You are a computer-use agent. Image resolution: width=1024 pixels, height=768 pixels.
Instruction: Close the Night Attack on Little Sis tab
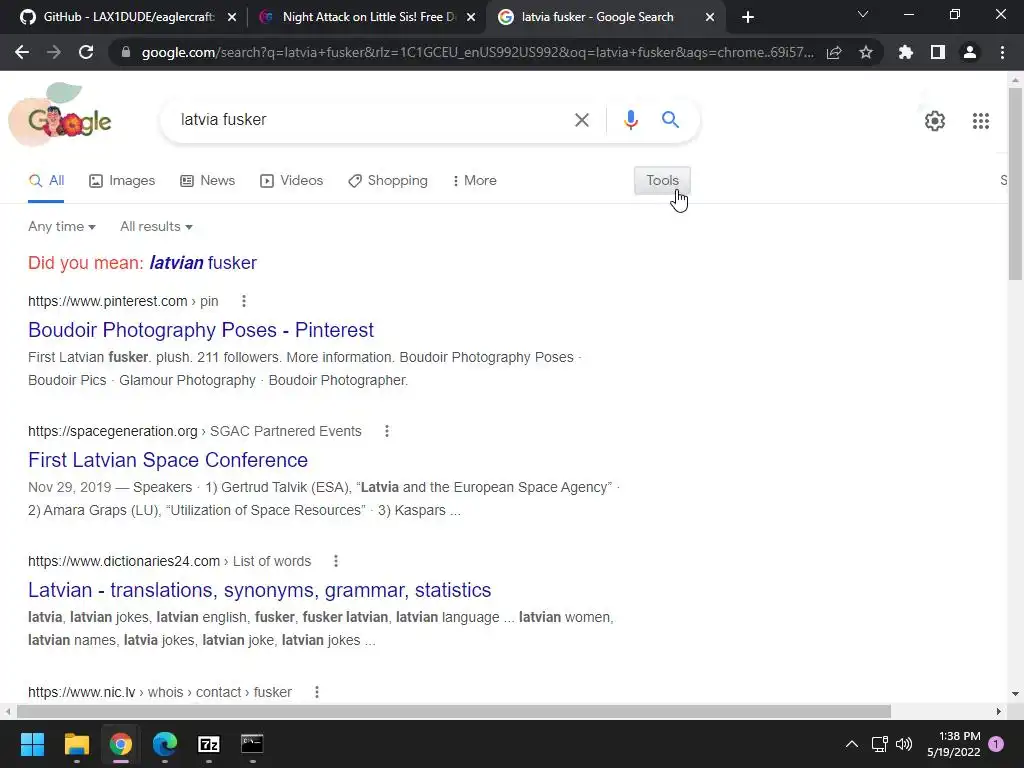[x=471, y=17]
